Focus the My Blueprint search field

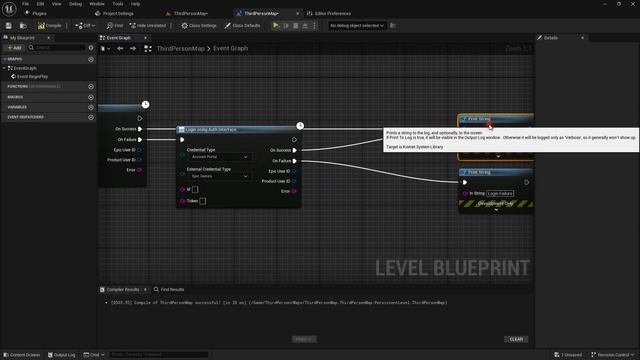tap(57, 48)
